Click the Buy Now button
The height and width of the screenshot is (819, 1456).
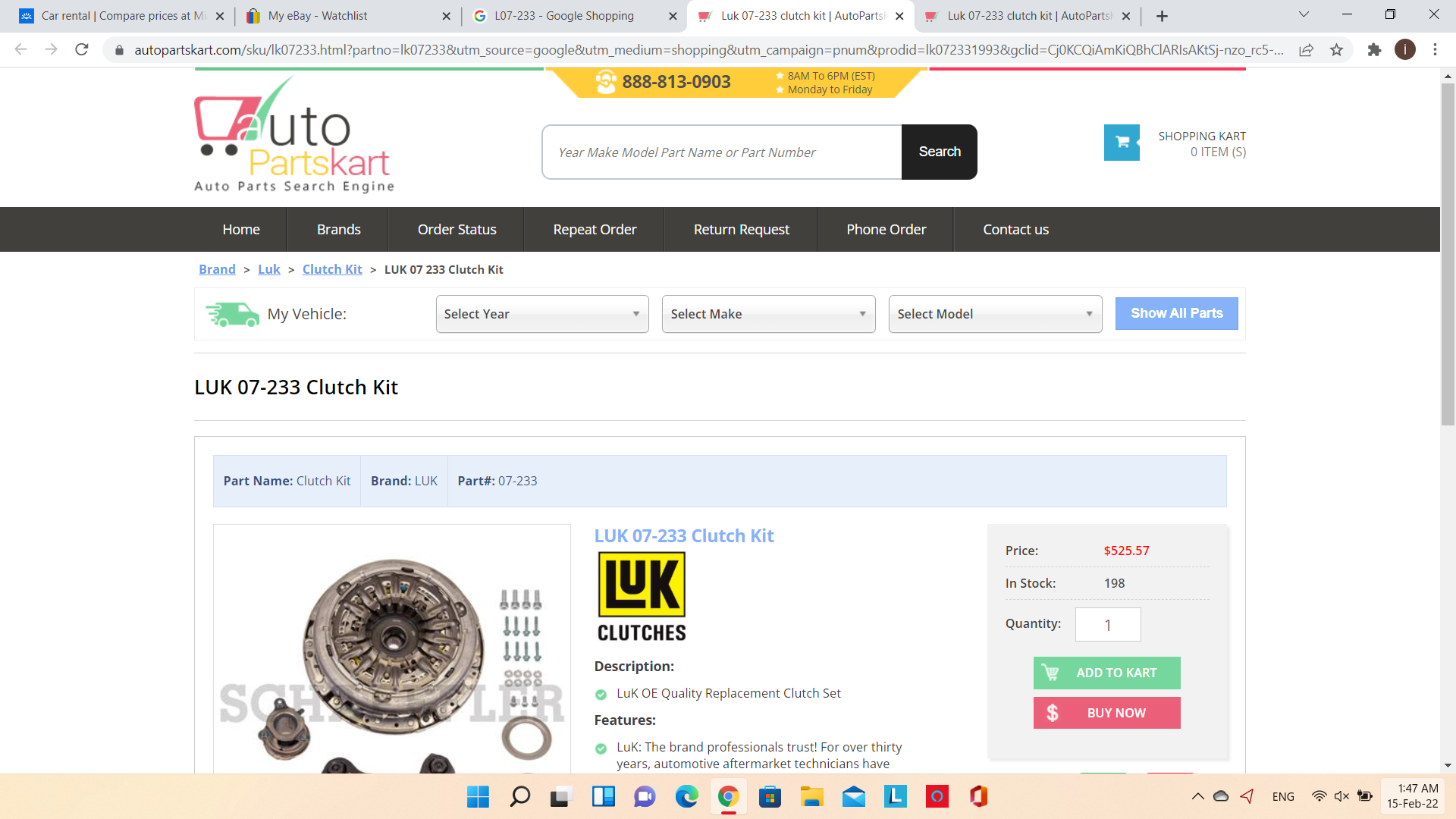pyautogui.click(x=1106, y=713)
